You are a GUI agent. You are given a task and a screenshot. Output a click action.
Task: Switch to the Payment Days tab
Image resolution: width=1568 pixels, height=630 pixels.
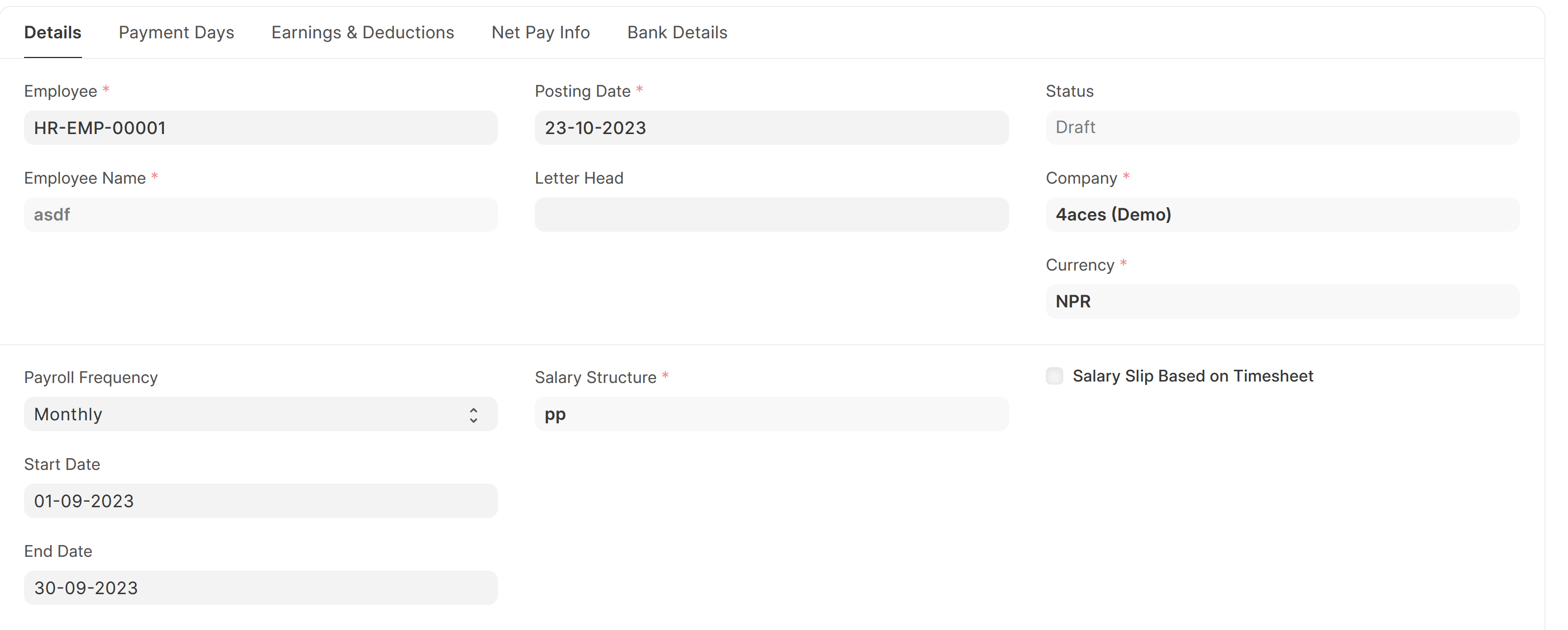[176, 32]
